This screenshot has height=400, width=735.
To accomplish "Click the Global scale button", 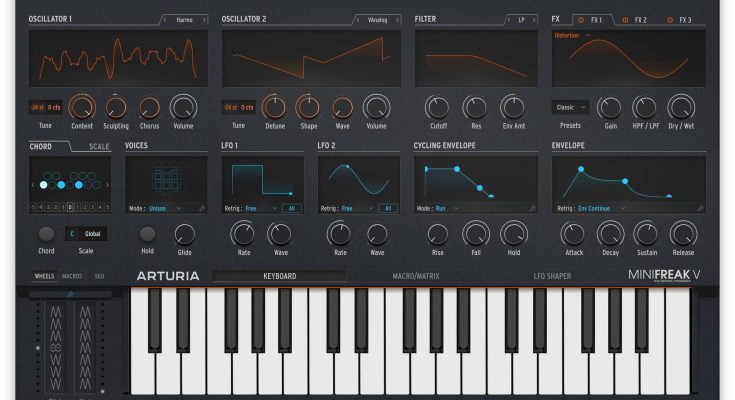I will point(92,233).
